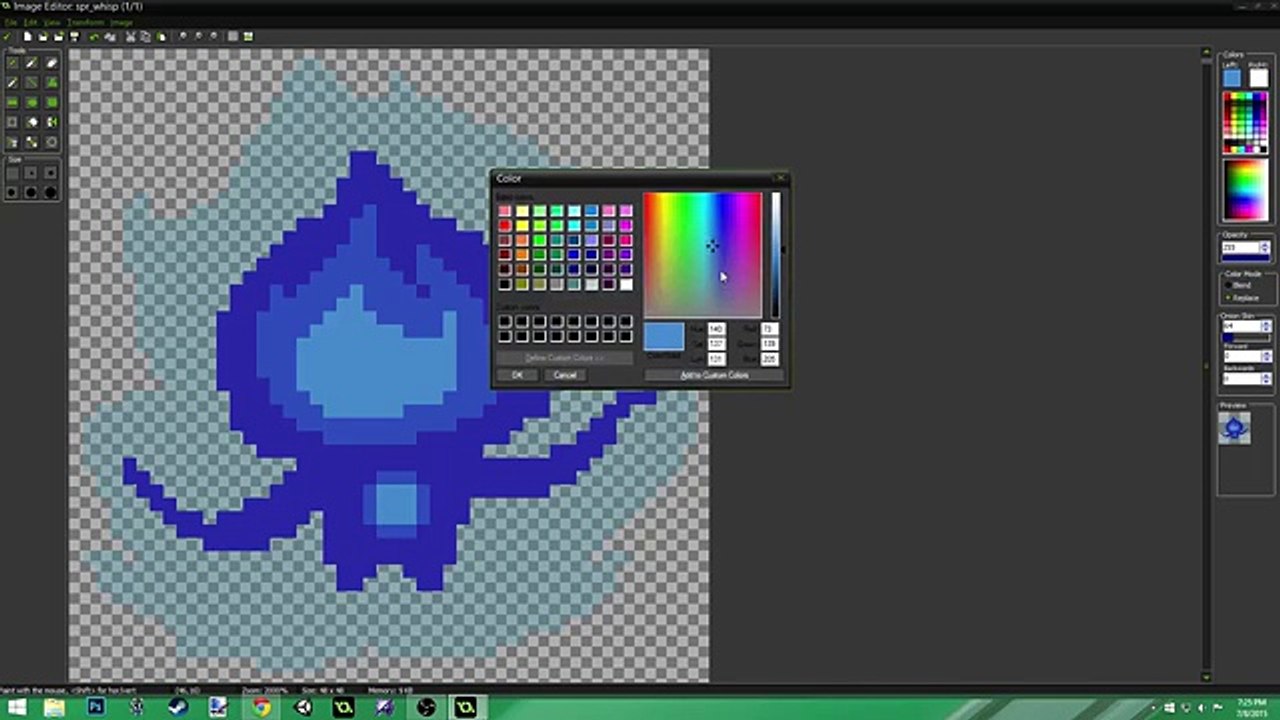The width and height of the screenshot is (1280, 720).
Task: Open the File menu
Action: click(10, 22)
